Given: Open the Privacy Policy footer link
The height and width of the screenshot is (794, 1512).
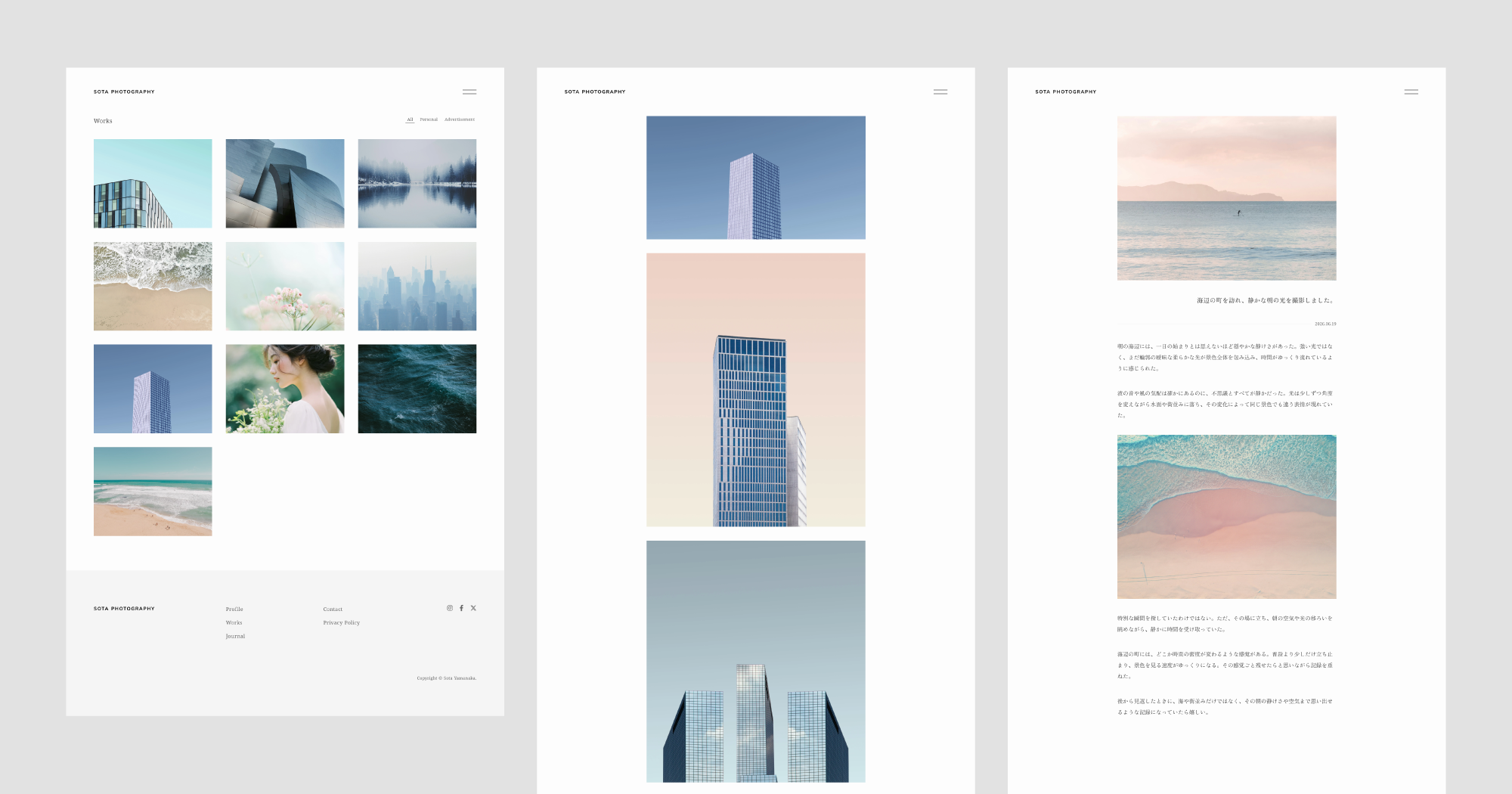Looking at the screenshot, I should click(x=342, y=623).
